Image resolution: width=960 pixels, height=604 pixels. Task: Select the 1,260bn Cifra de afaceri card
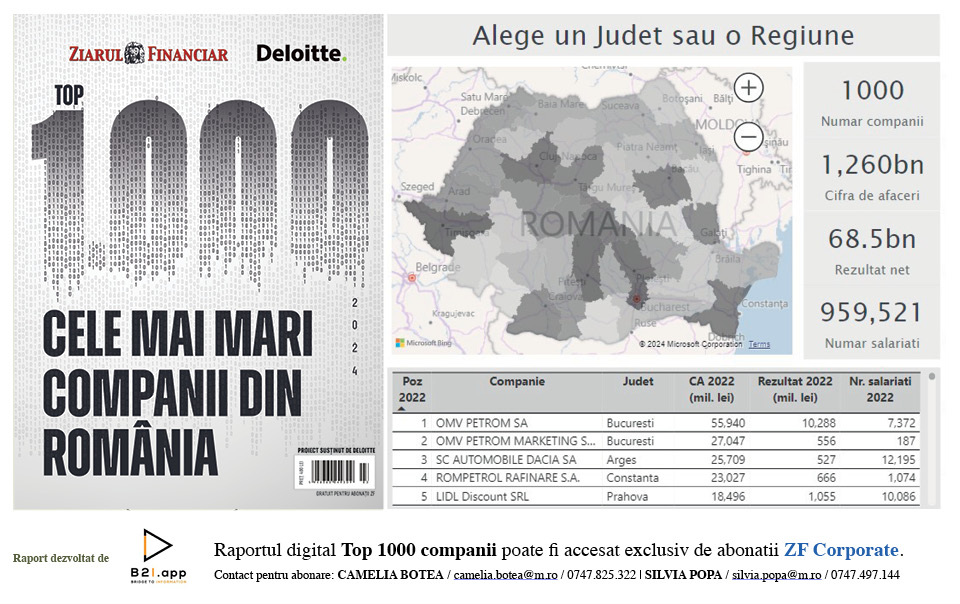872,176
